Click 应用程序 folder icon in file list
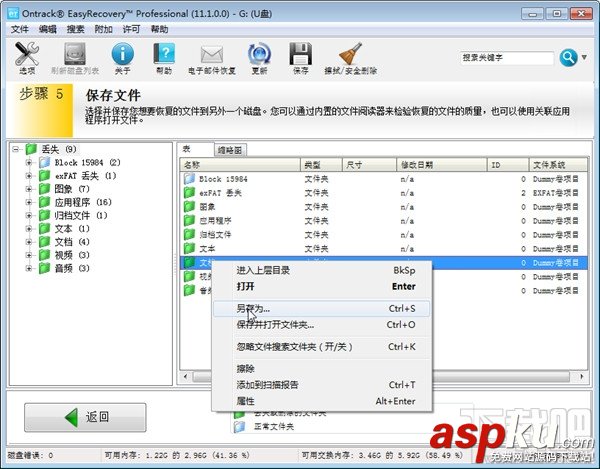The height and width of the screenshot is (469, 600). point(189,221)
